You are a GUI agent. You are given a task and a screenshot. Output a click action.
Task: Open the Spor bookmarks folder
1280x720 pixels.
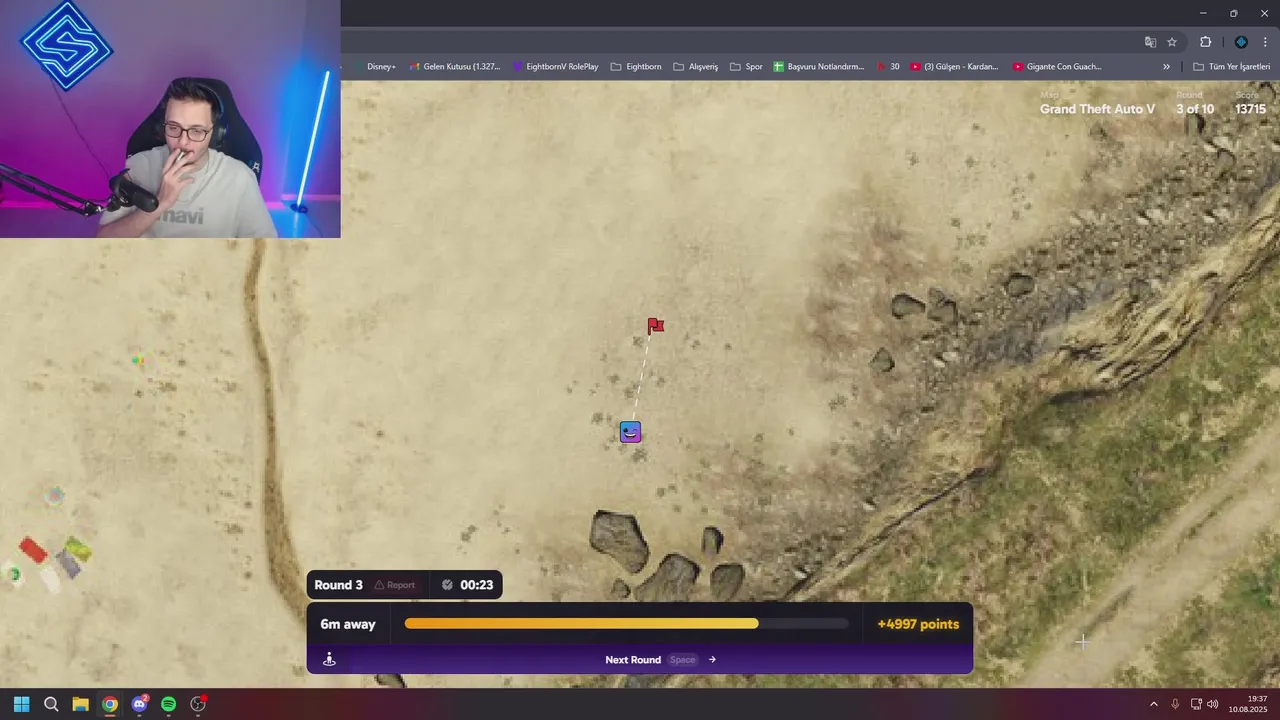(746, 67)
